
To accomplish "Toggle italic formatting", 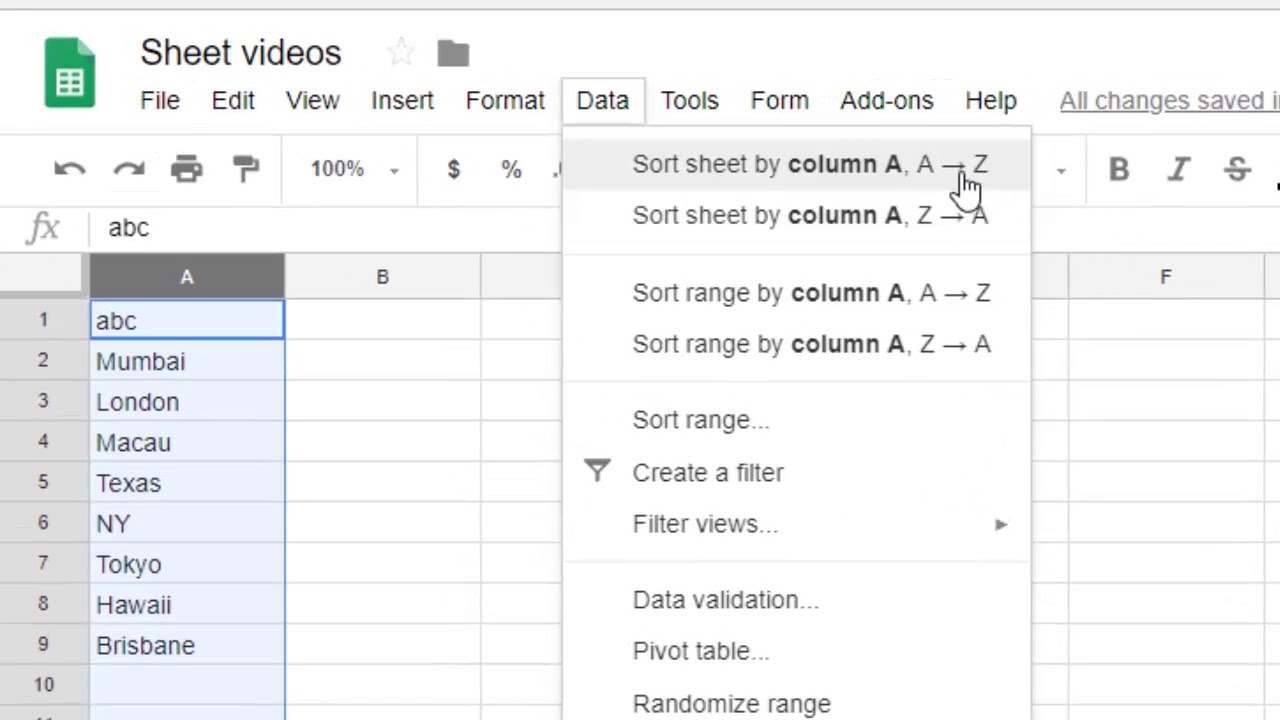I will coord(1178,168).
